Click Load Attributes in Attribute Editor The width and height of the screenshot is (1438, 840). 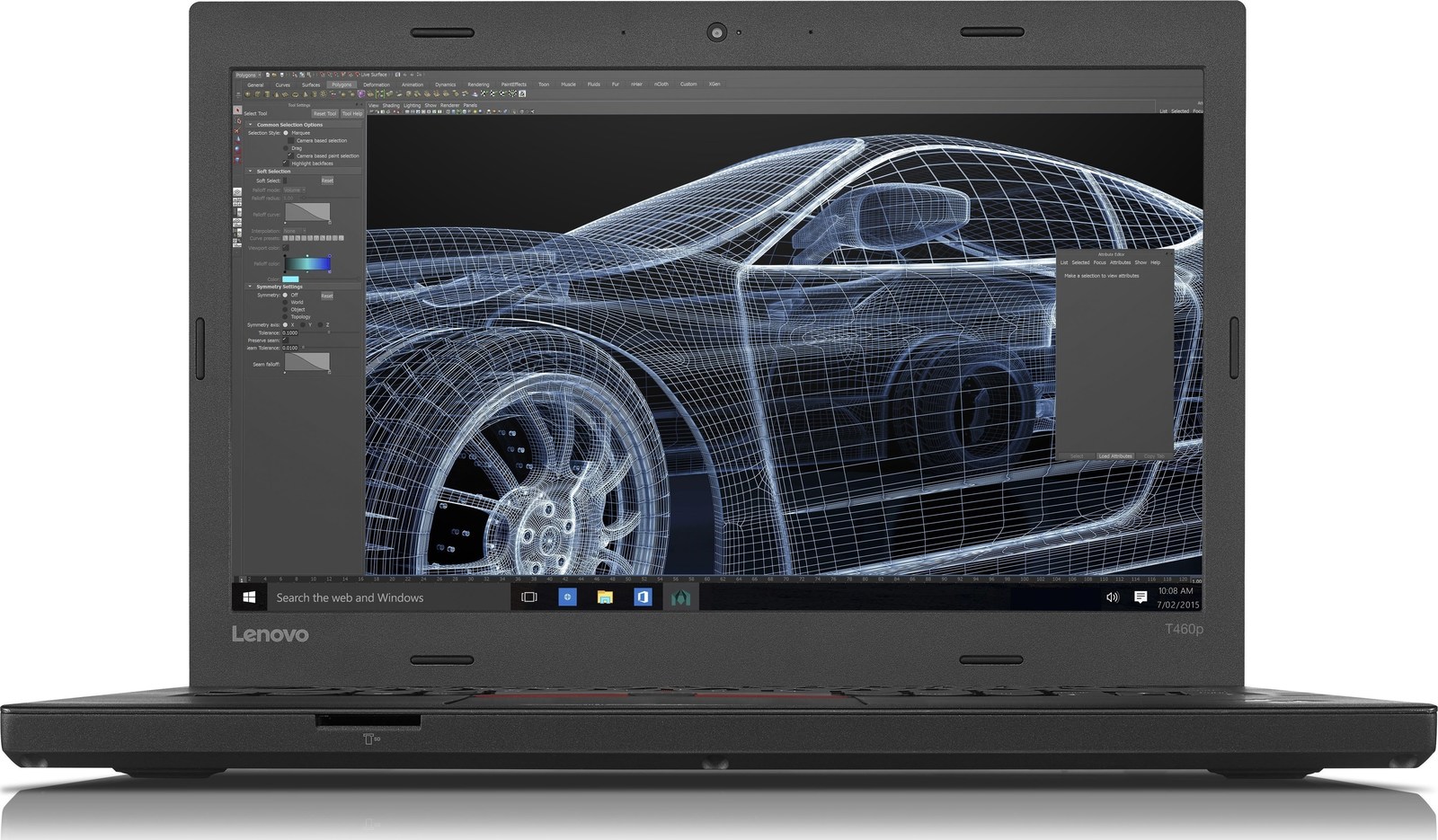pyautogui.click(x=1115, y=456)
